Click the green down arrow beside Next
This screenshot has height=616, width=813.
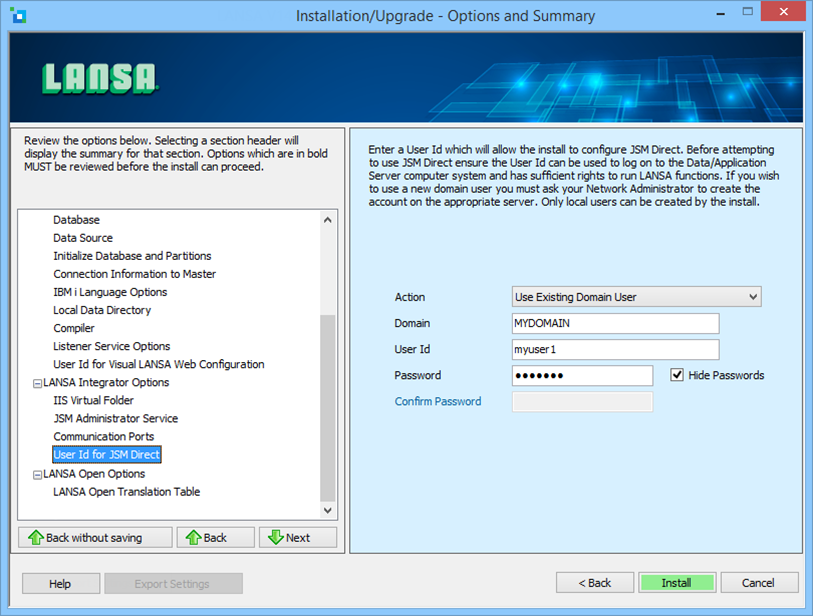(x=276, y=538)
